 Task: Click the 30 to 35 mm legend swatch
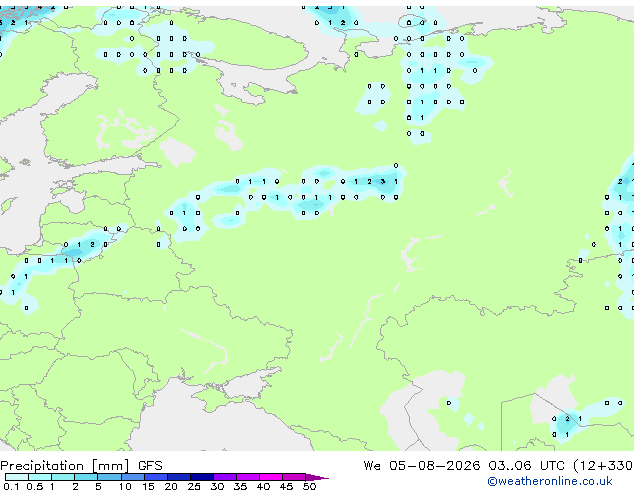click(225, 477)
